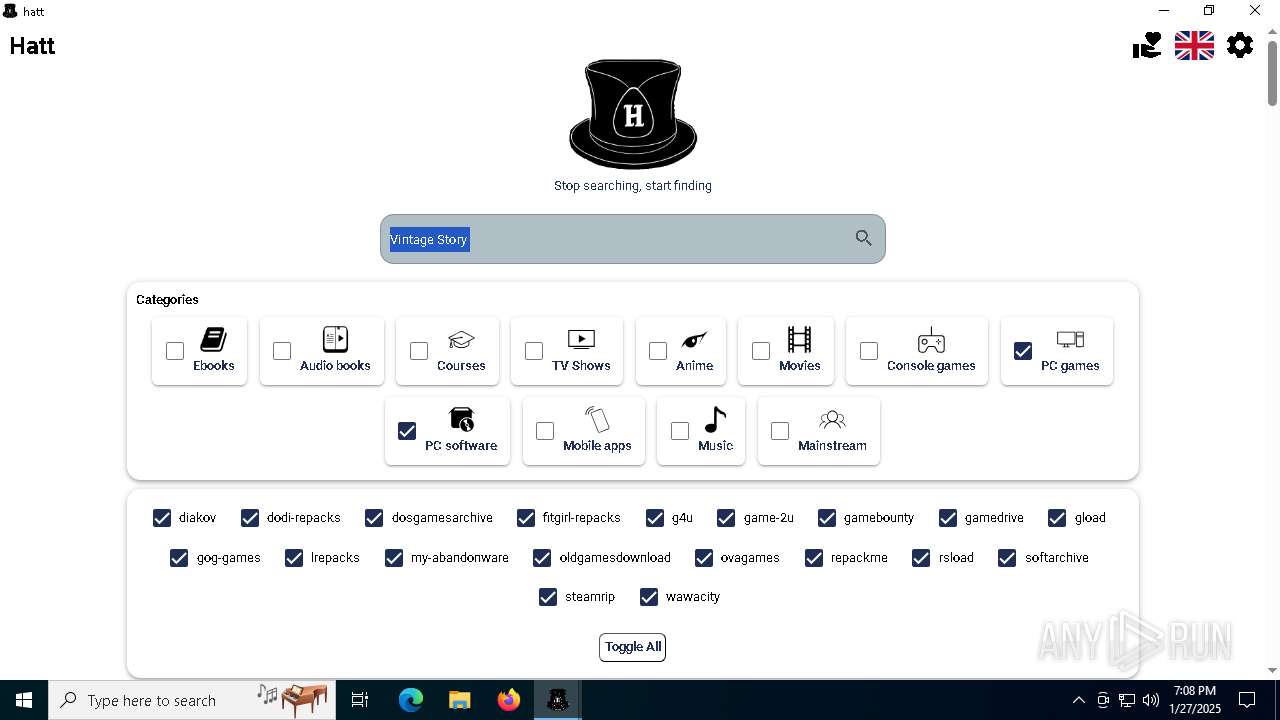
Task: Click the Movies film strip icon
Action: coord(799,339)
